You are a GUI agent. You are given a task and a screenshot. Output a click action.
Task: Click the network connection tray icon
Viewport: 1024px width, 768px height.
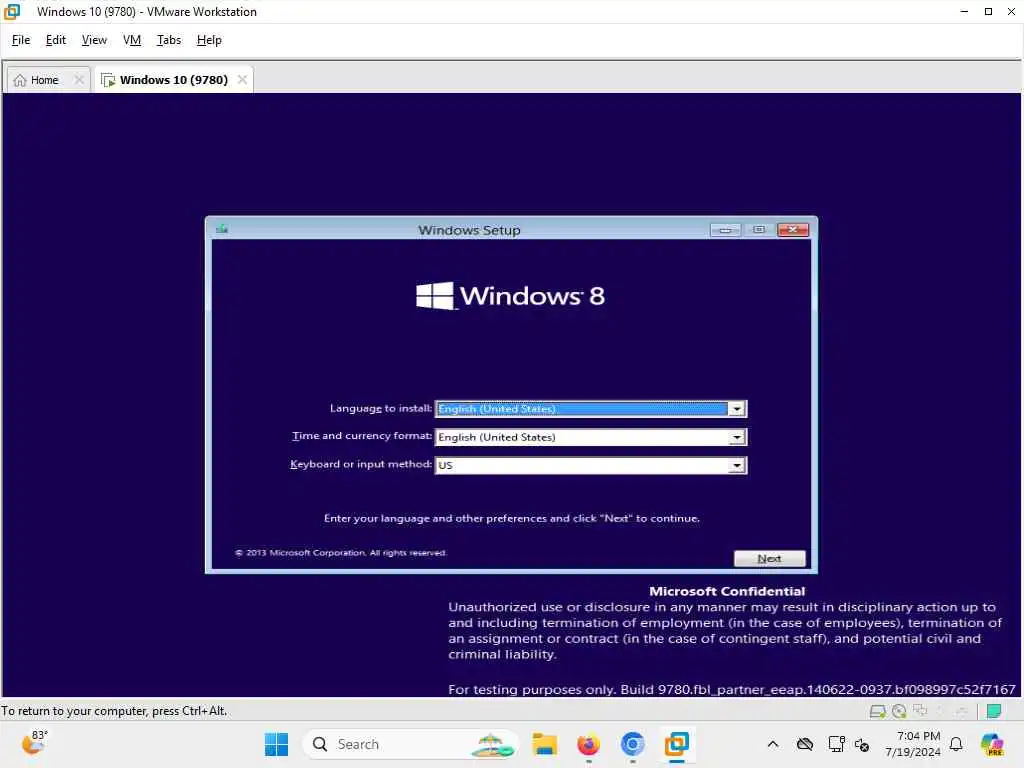(x=836, y=744)
